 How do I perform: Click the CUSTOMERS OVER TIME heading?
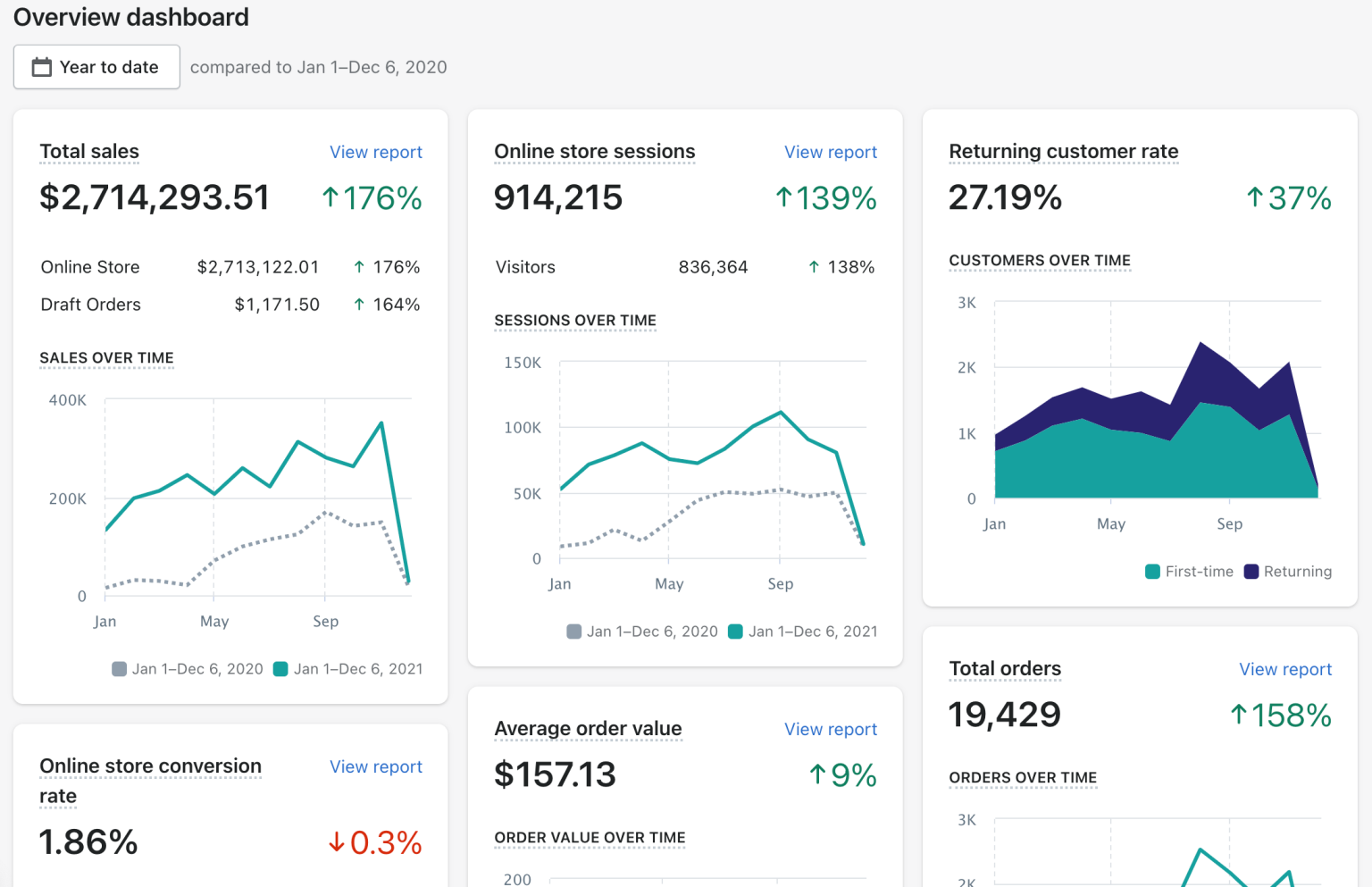[1040, 261]
